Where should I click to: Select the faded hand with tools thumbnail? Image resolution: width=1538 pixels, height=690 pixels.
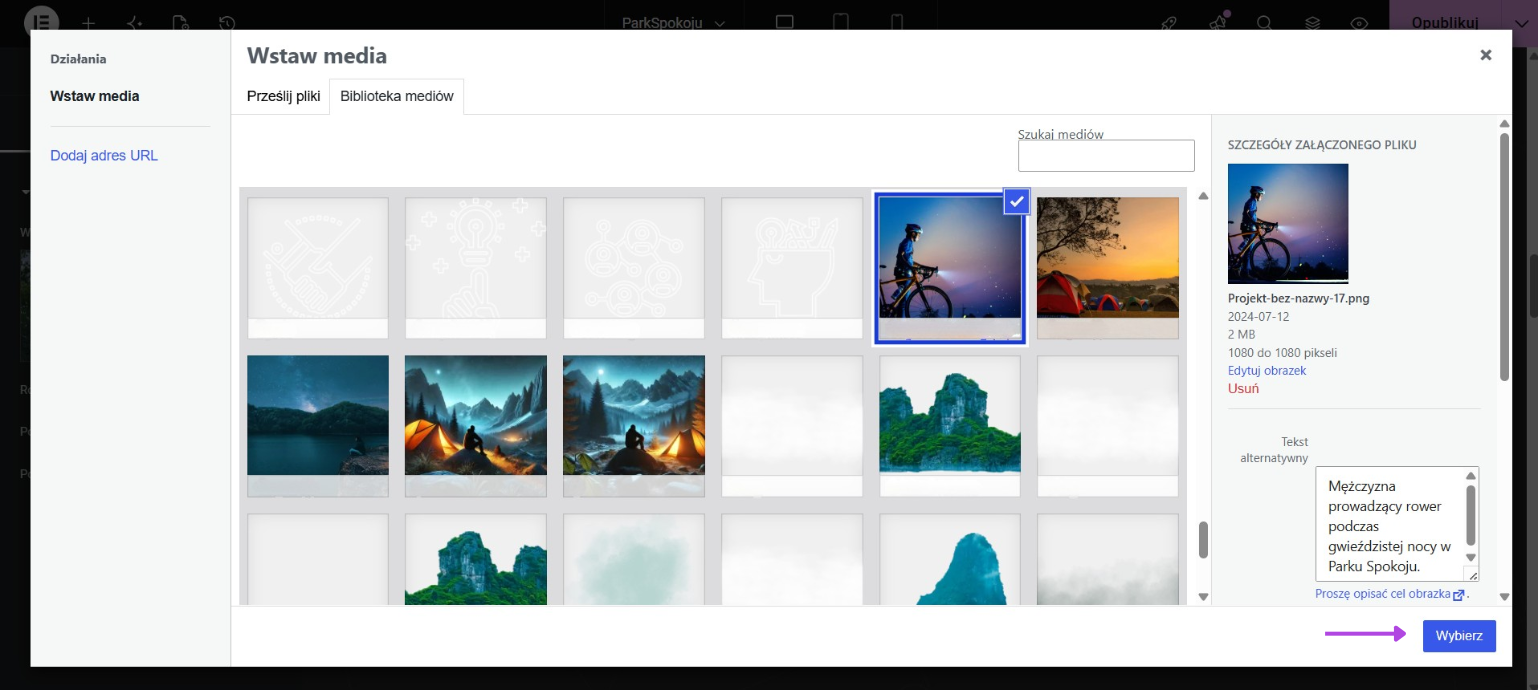318,268
